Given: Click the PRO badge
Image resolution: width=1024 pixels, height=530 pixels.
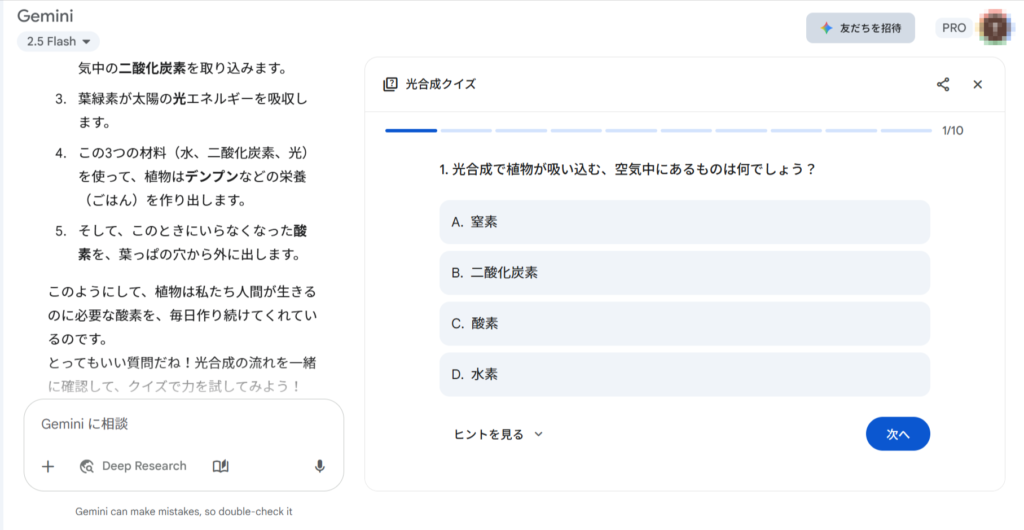Looking at the screenshot, I should (954, 28).
